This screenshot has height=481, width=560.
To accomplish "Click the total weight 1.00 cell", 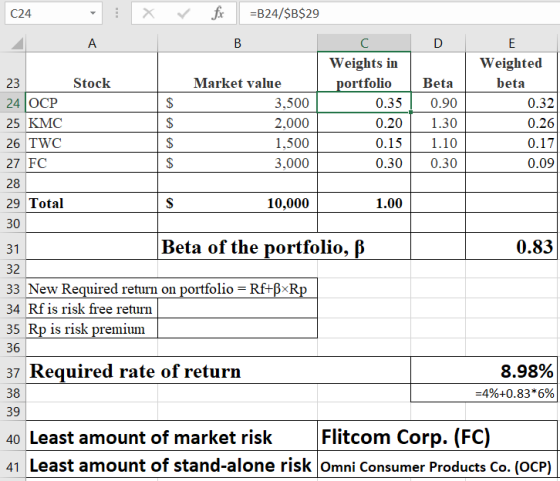I will point(364,203).
